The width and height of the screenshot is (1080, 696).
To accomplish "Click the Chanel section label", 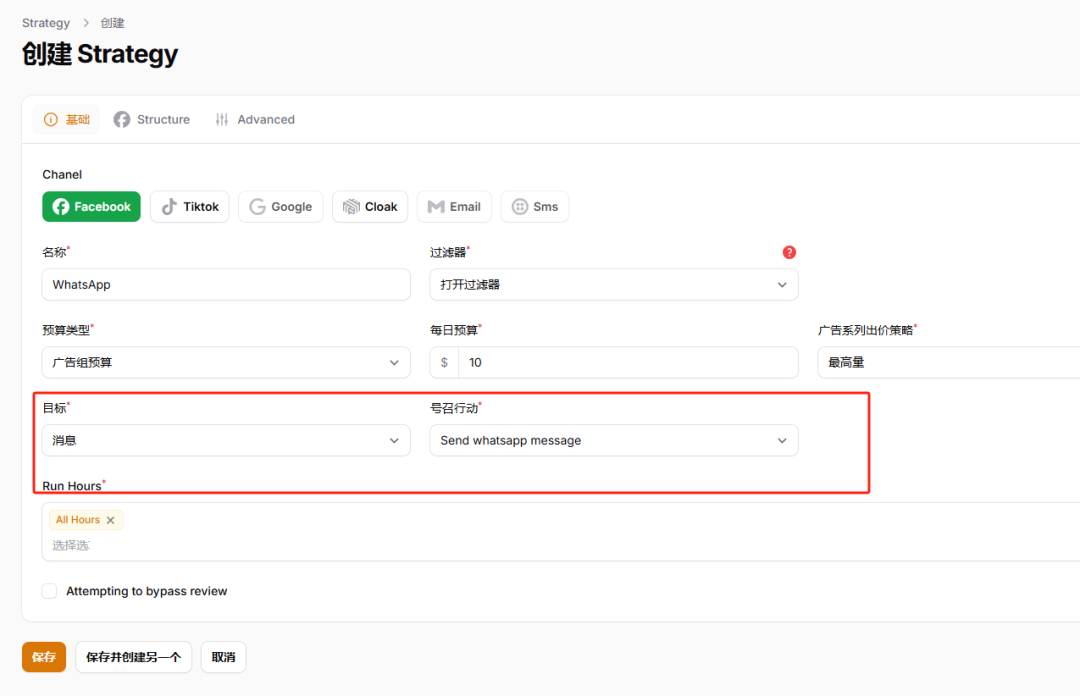I will tap(62, 174).
